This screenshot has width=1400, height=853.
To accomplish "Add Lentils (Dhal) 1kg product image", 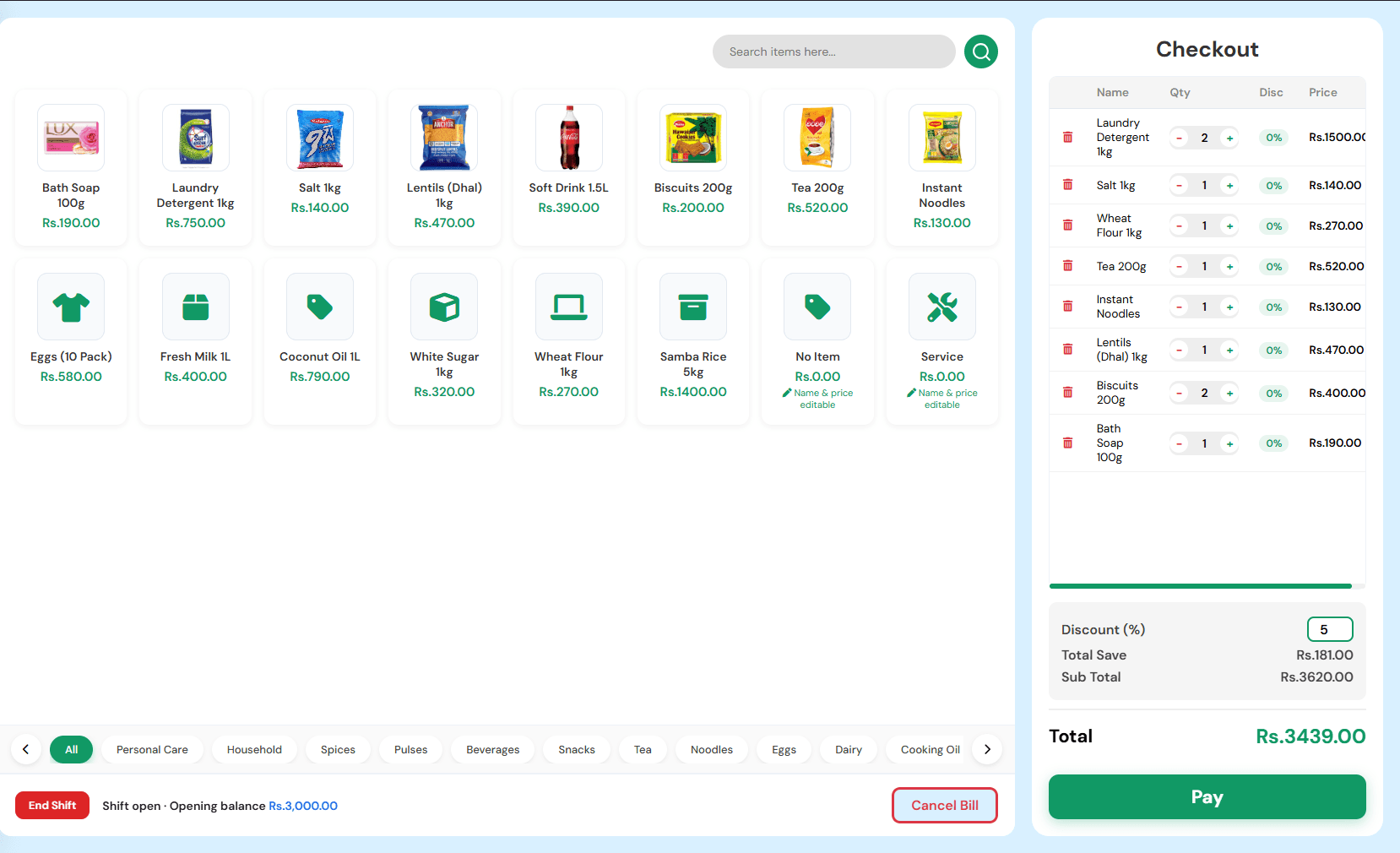I will 444,138.
